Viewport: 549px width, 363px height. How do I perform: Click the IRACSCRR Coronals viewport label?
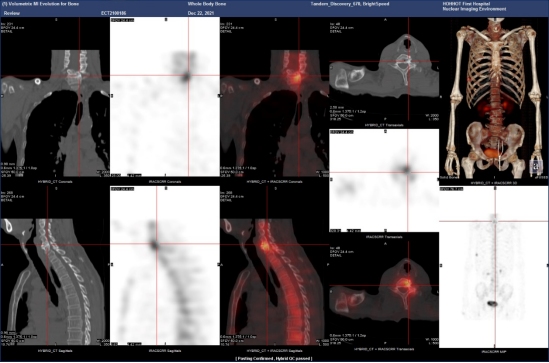tap(165, 182)
